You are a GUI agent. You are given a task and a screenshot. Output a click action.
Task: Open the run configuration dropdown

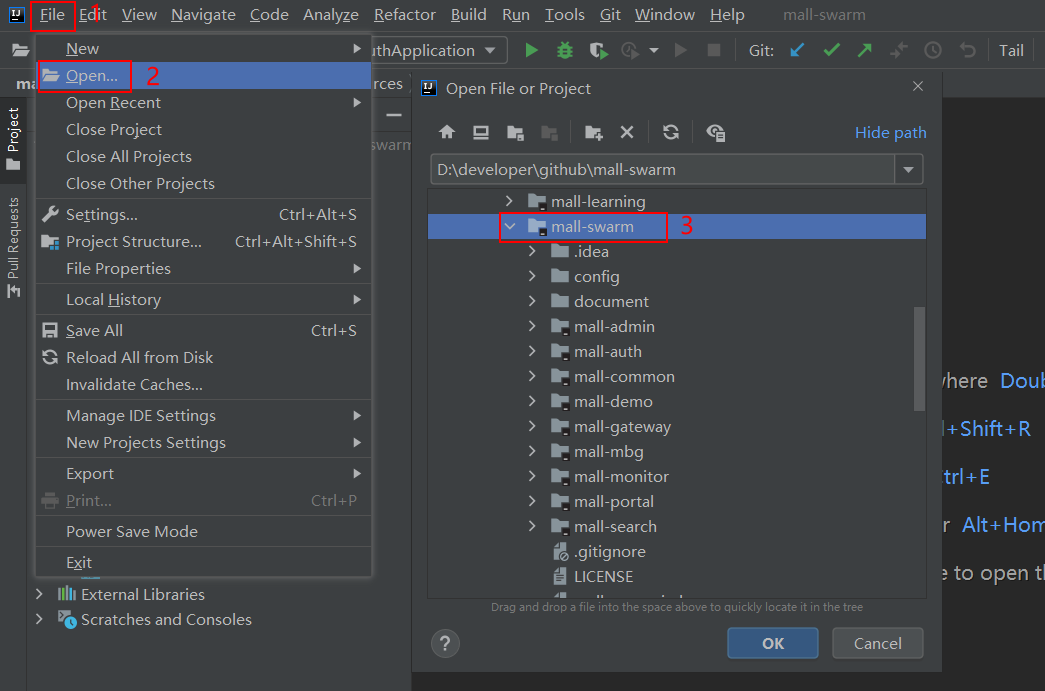(491, 51)
